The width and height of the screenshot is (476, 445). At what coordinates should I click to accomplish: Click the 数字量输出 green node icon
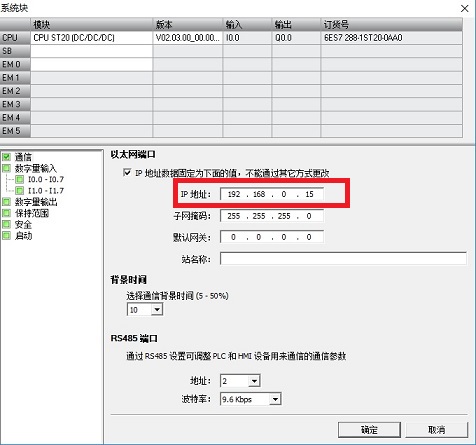pos(6,202)
